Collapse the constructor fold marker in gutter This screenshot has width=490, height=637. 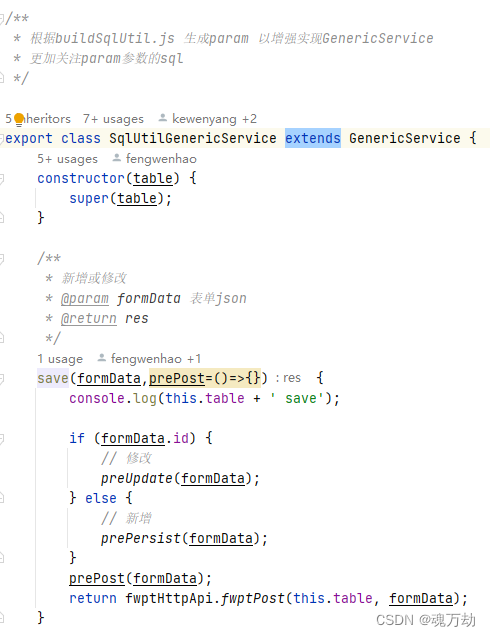(x=2, y=178)
